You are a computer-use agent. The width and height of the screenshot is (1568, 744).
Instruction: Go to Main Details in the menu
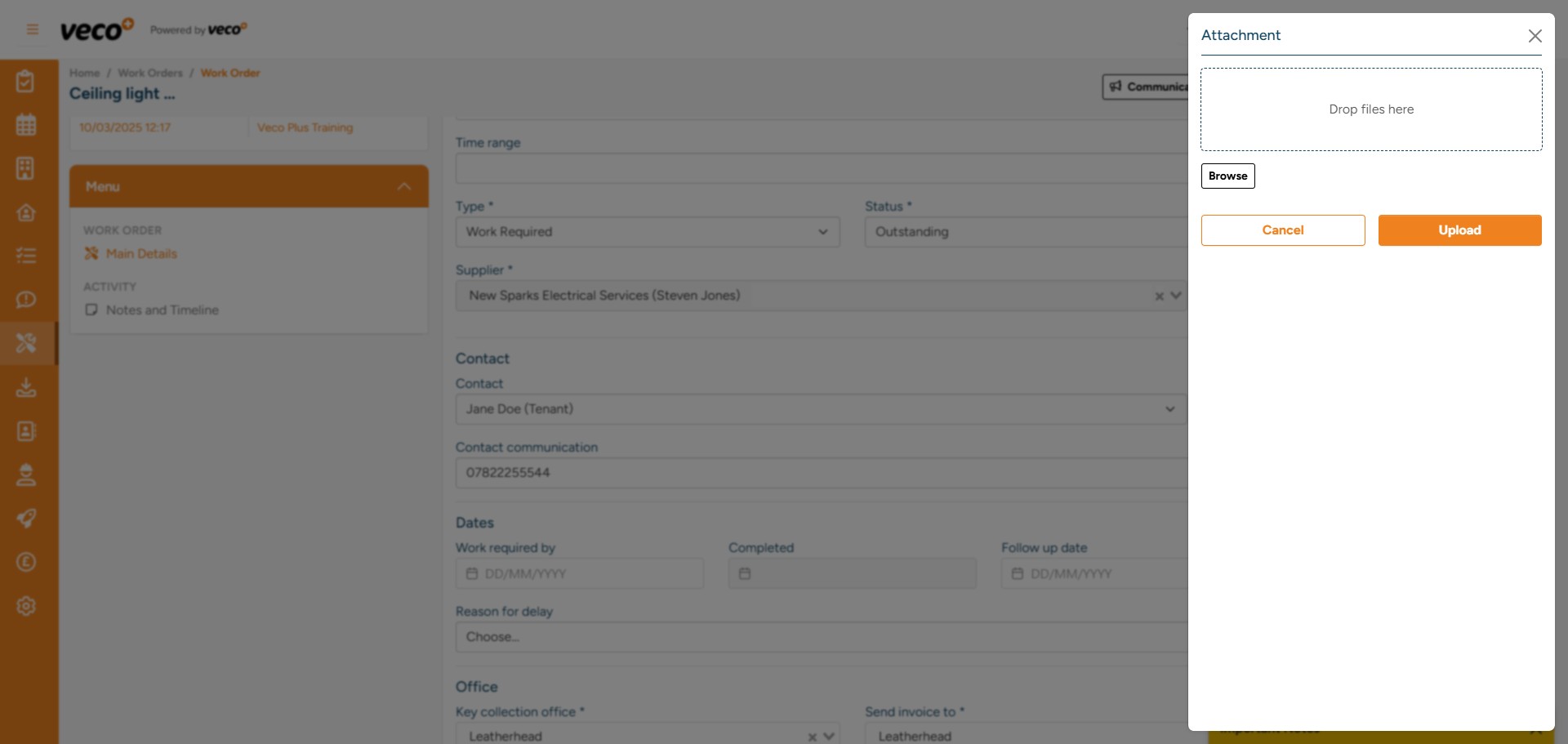click(x=141, y=253)
